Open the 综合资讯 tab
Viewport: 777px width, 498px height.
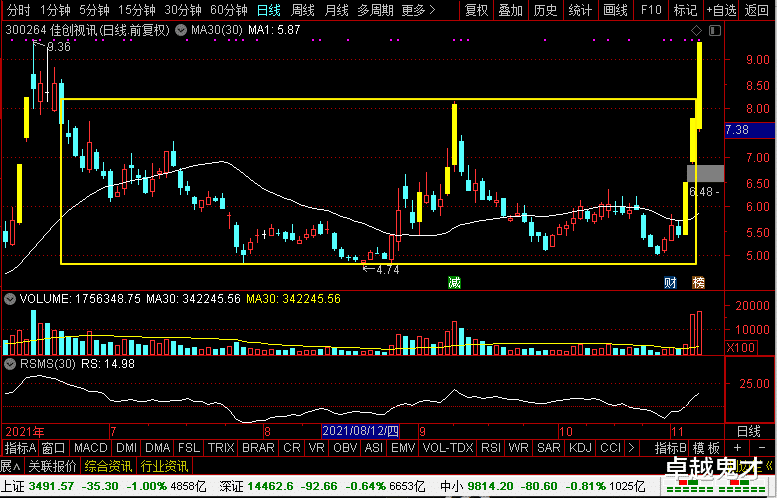tap(108, 466)
